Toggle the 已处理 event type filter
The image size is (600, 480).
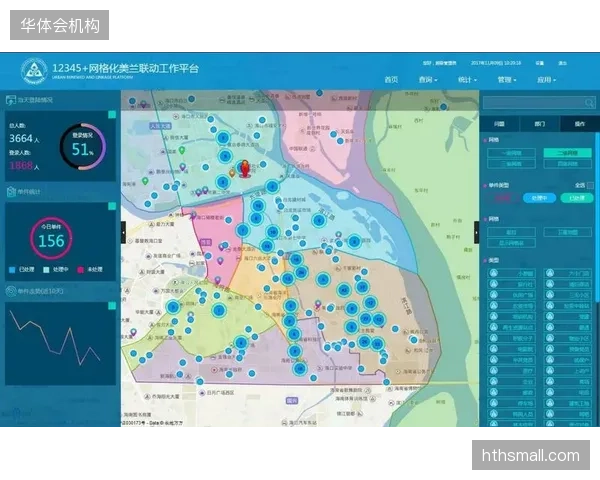point(577,198)
